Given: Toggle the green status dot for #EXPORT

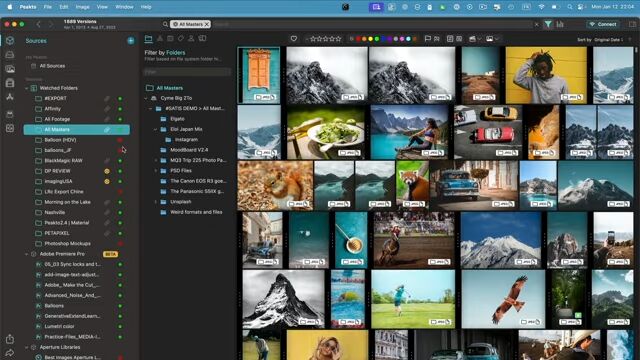Looking at the screenshot, I should pos(120,99).
